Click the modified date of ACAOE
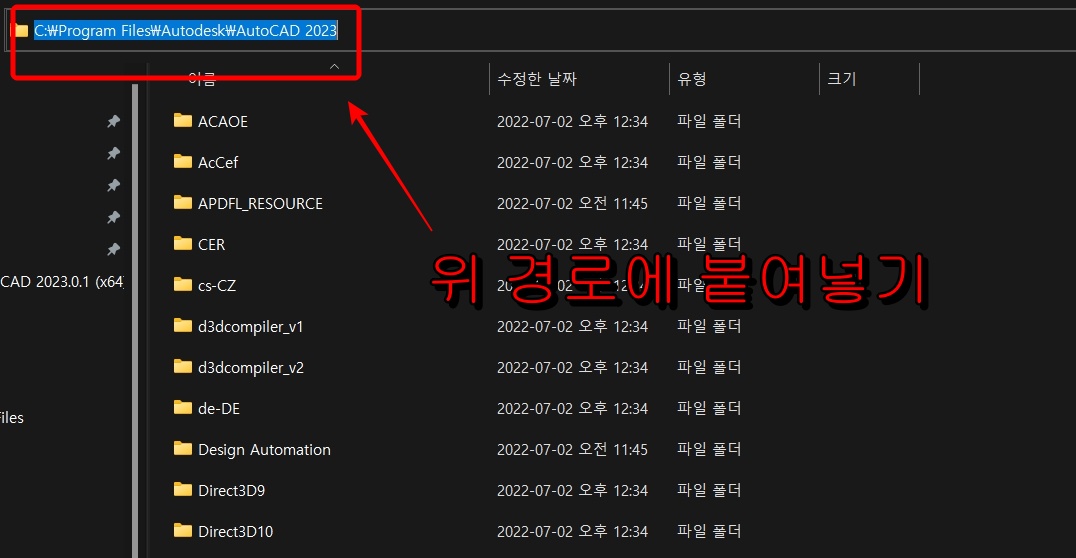 tap(572, 121)
